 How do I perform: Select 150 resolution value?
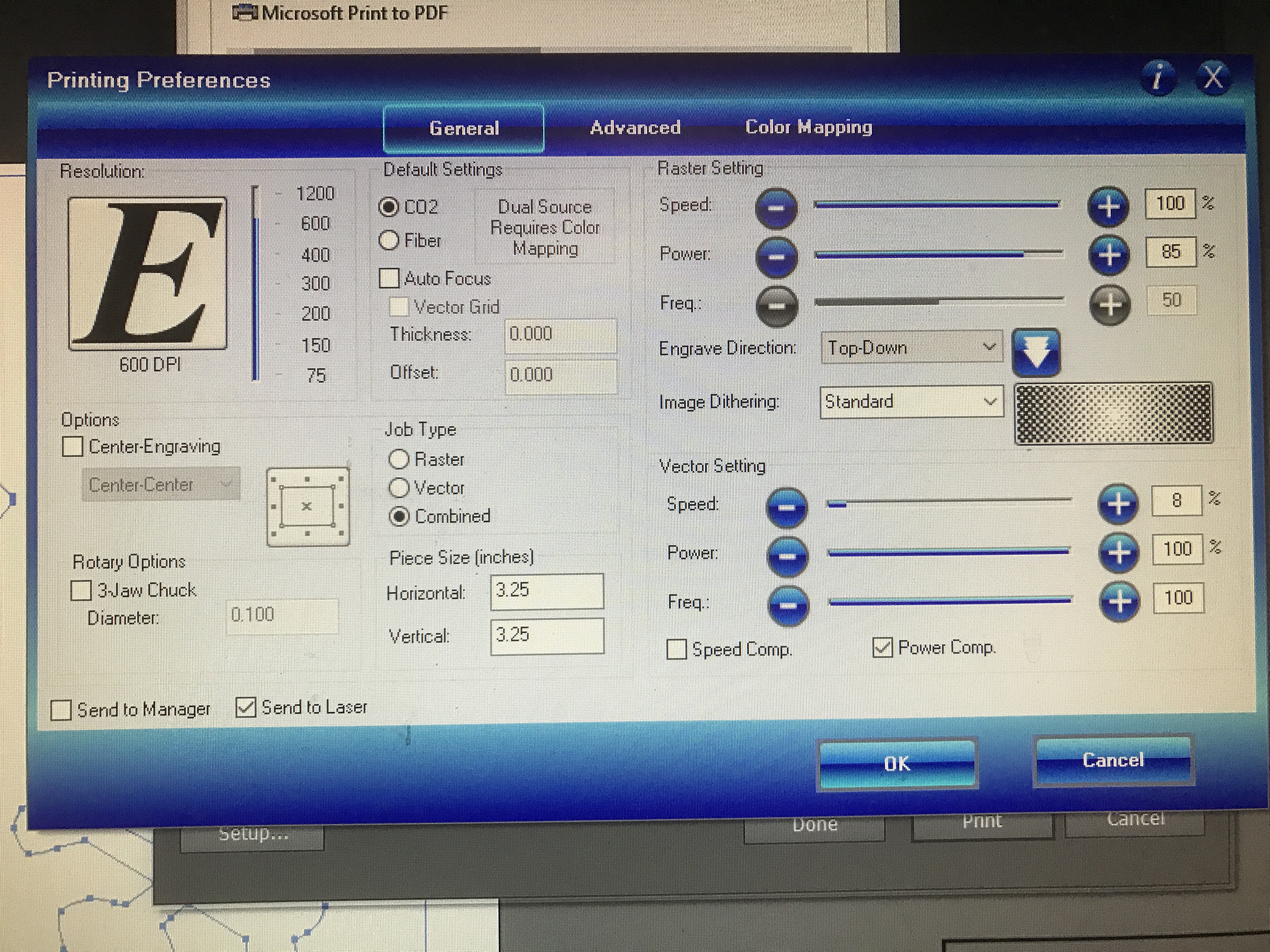point(316,345)
